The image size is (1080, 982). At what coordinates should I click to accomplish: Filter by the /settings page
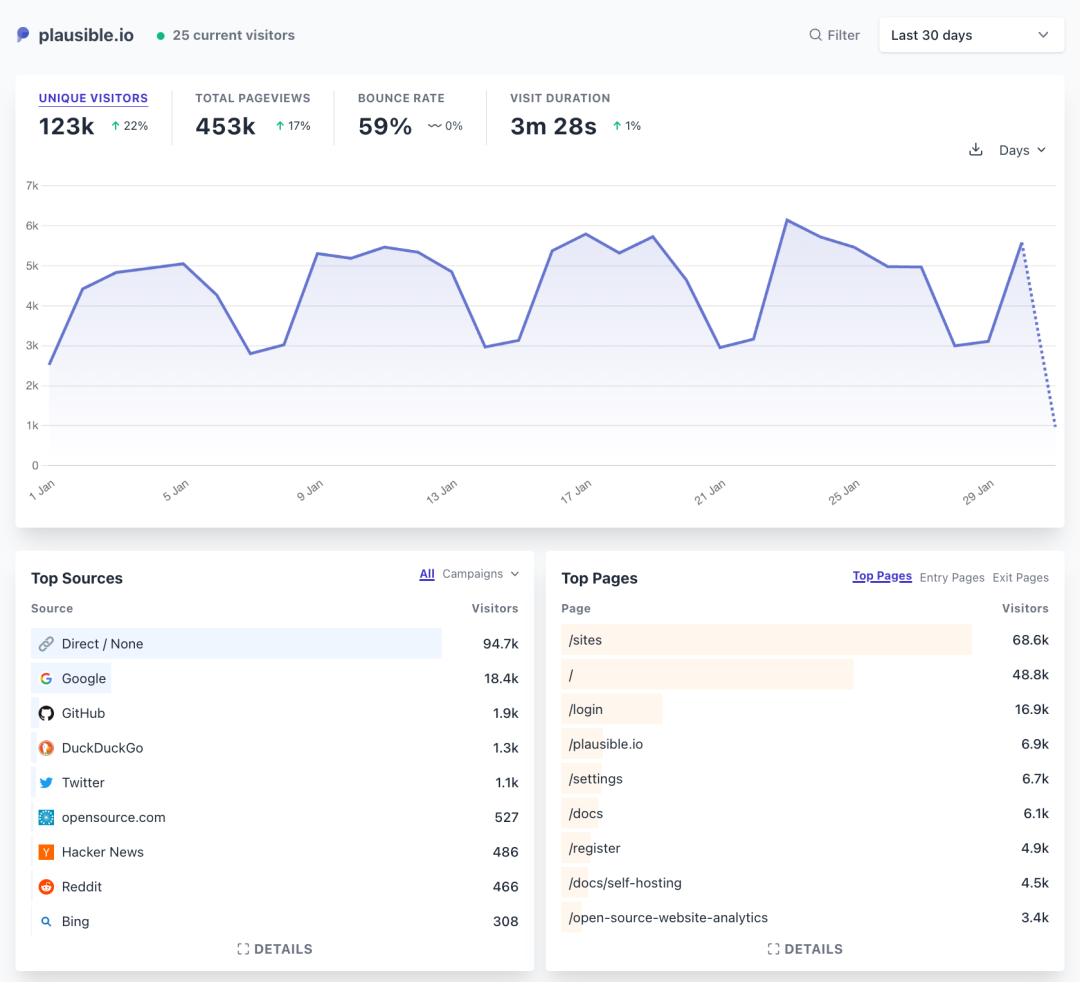point(595,779)
